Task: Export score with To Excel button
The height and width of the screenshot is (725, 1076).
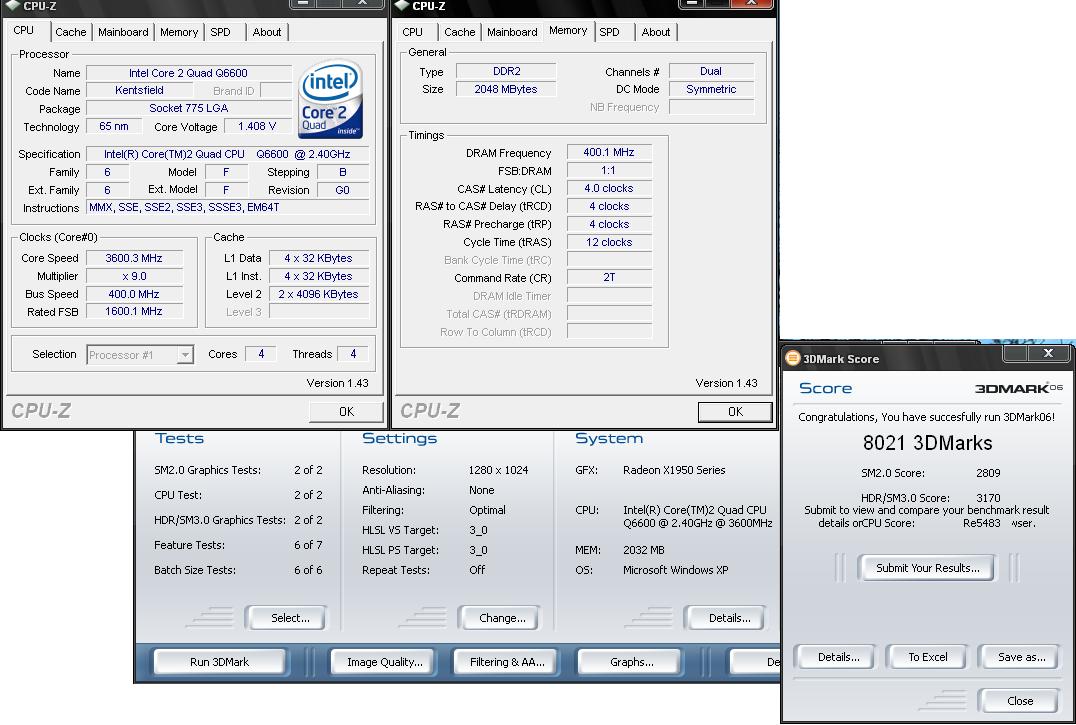Action: pos(928,657)
